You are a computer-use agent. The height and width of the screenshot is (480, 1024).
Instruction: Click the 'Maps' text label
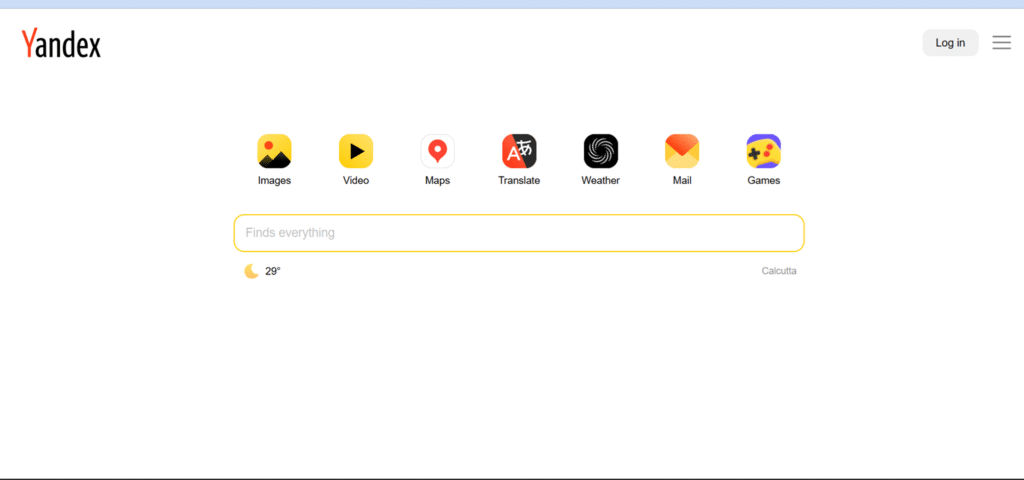pos(437,181)
